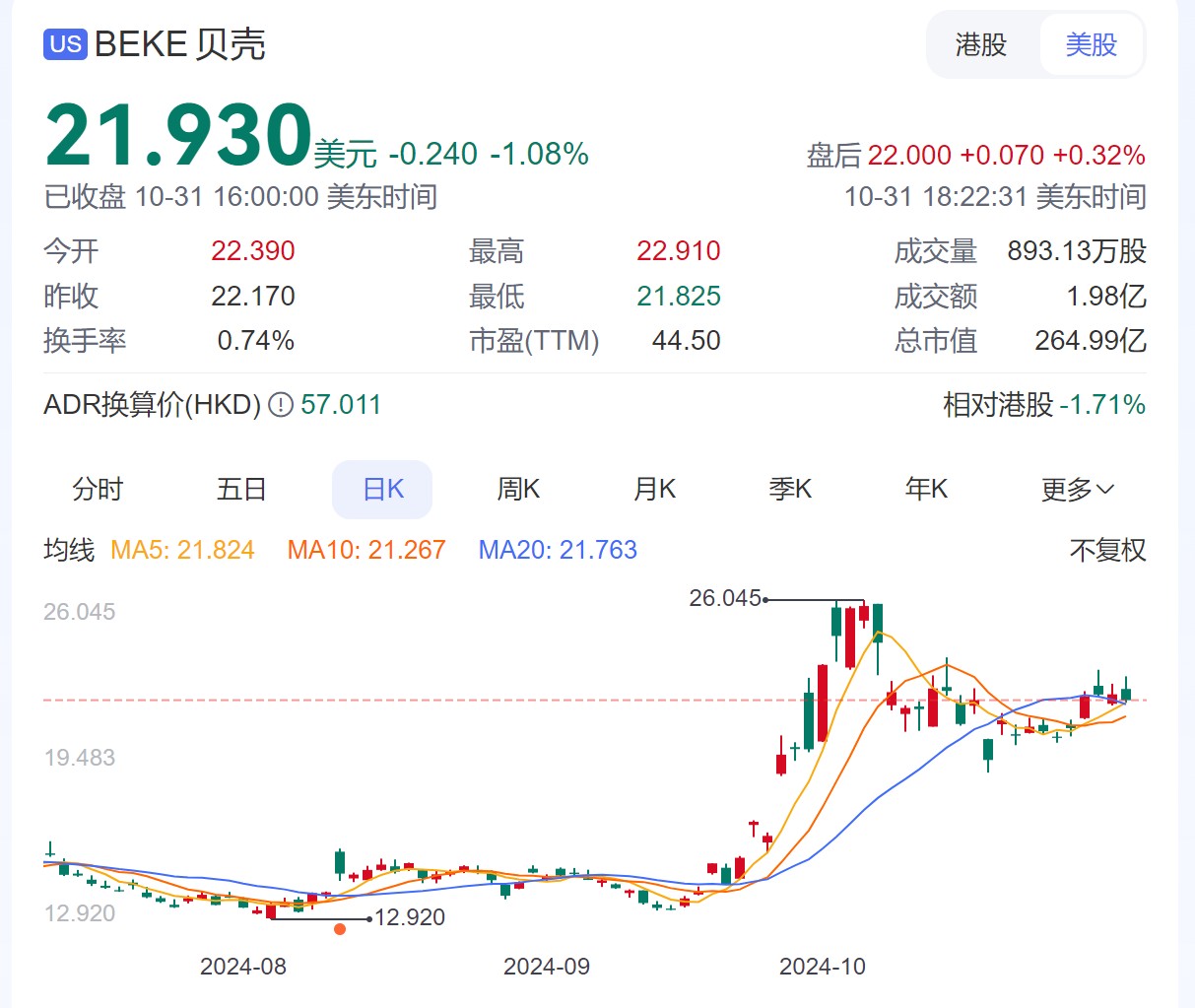Viewport: 1195px width, 1008px height.
Task: Click the 成交额 value 1.98亿
Action: [x=1106, y=297]
